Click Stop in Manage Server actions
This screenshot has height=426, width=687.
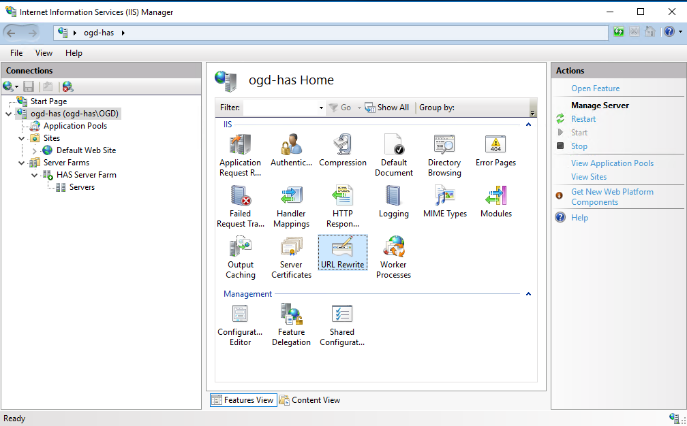click(x=579, y=146)
